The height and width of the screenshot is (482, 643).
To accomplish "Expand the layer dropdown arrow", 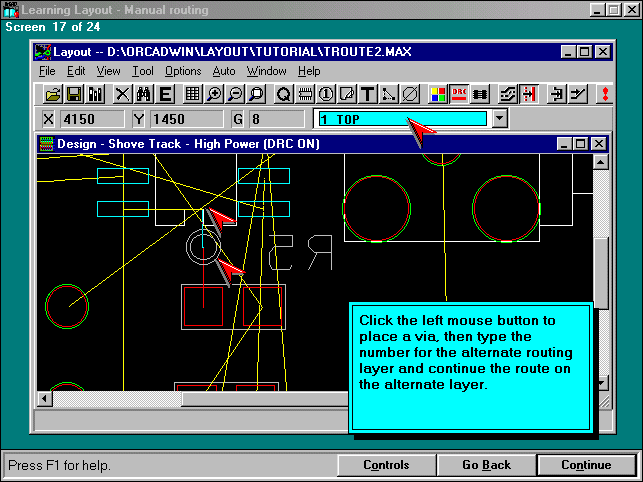I will pyautogui.click(x=500, y=119).
